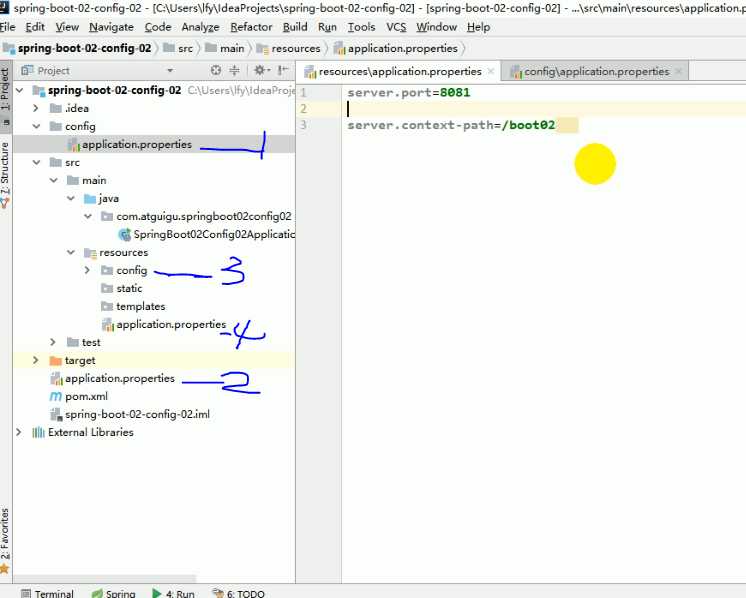Open the Spring tool window
The width and height of the screenshot is (746, 598).
pyautogui.click(x=113, y=593)
